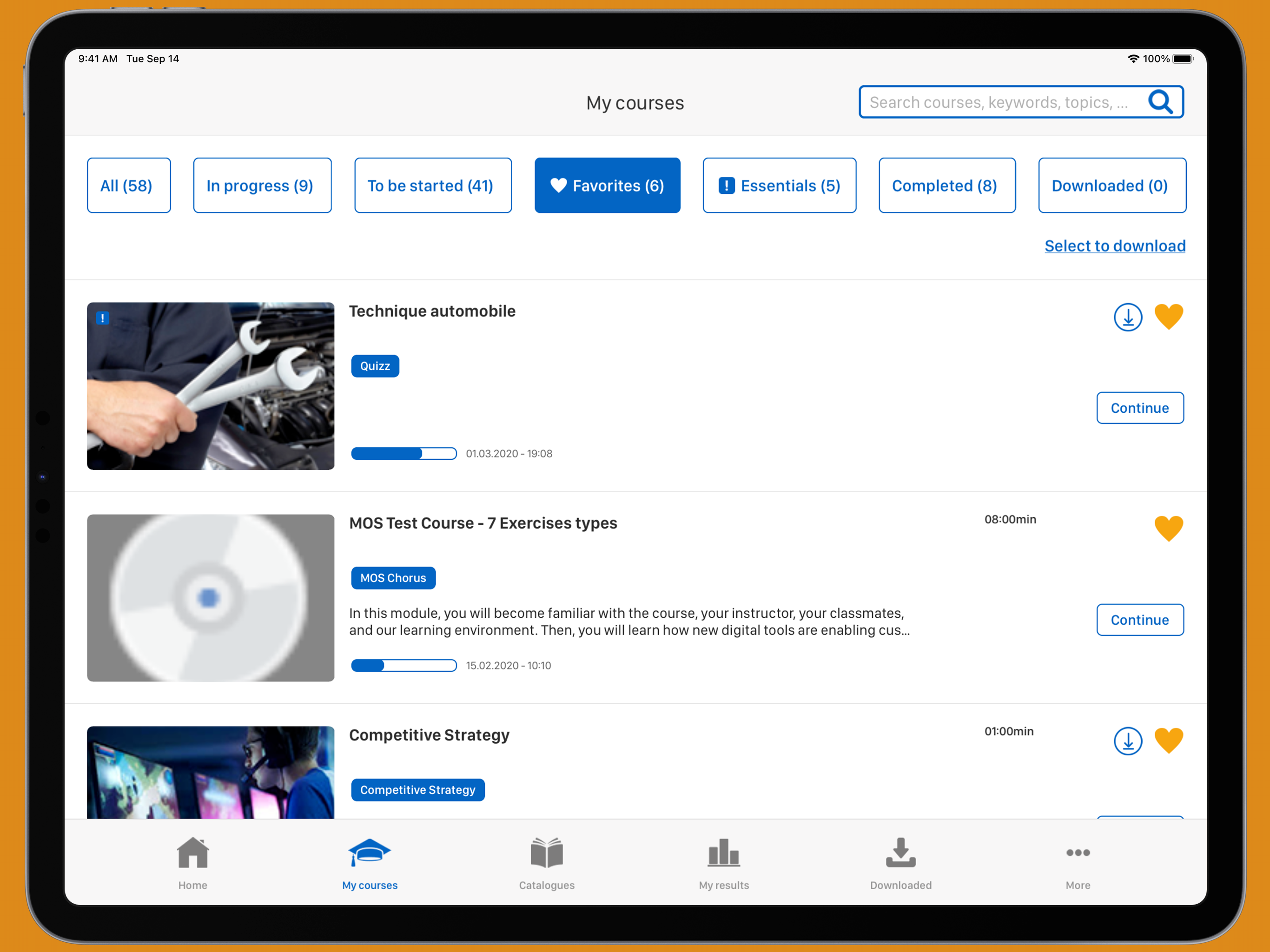
Task: Open the Technique automobile thumbnail
Action: pyautogui.click(x=211, y=386)
